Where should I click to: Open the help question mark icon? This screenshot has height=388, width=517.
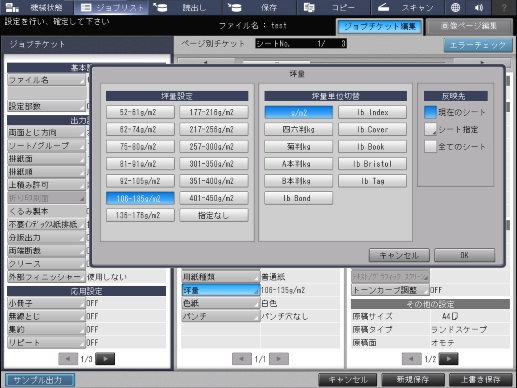(x=504, y=7)
